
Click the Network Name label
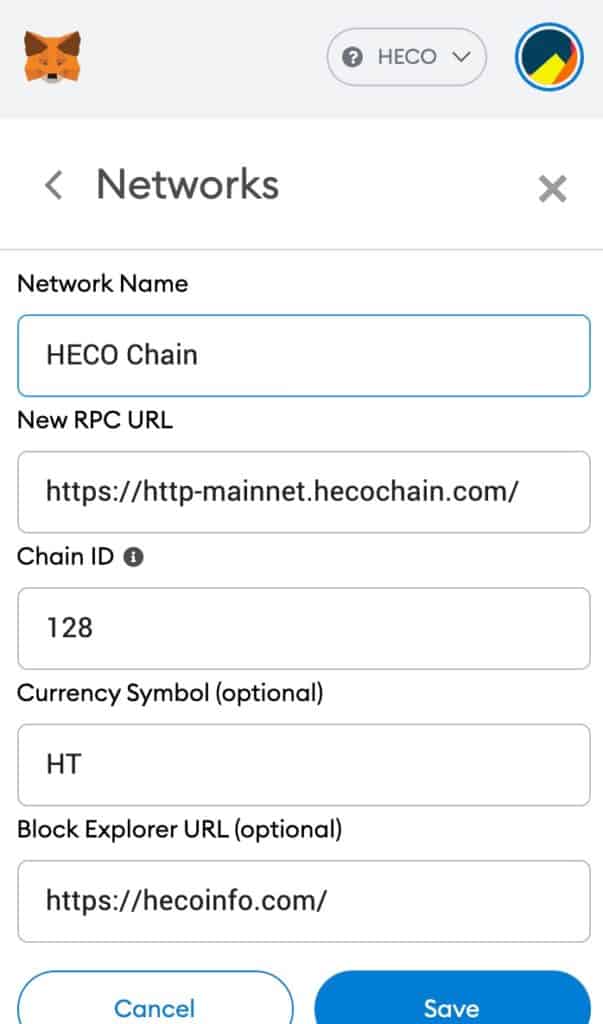[103, 283]
